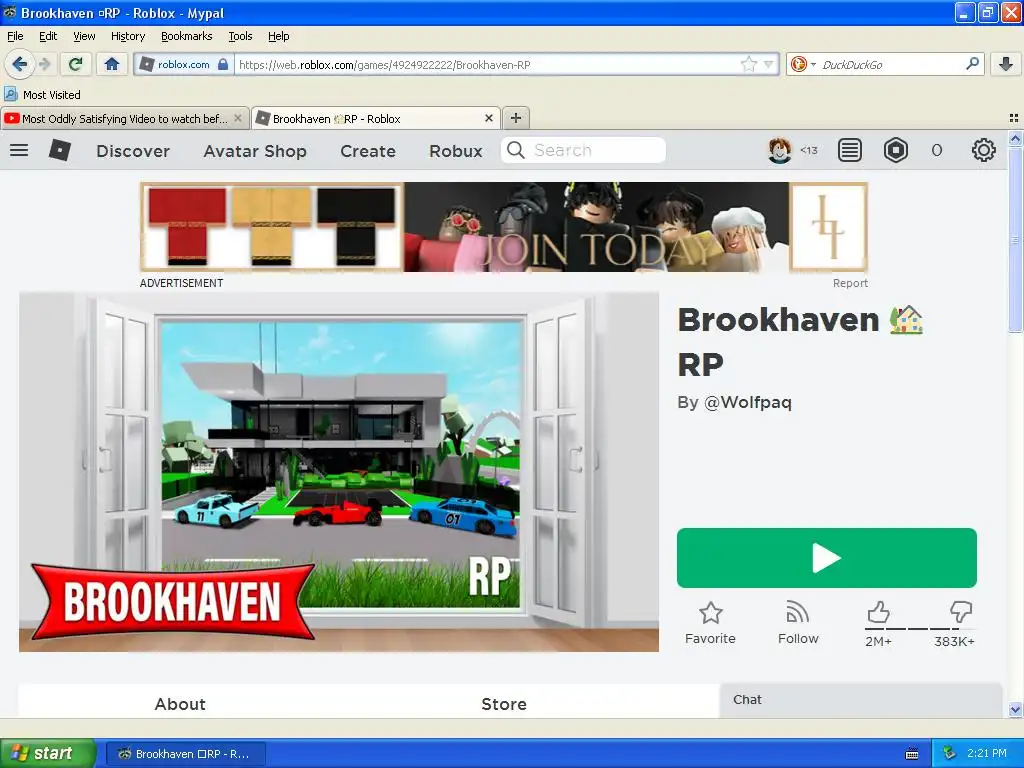Expand the Chat panel
Image resolution: width=1024 pixels, height=768 pixels.
tap(861, 700)
